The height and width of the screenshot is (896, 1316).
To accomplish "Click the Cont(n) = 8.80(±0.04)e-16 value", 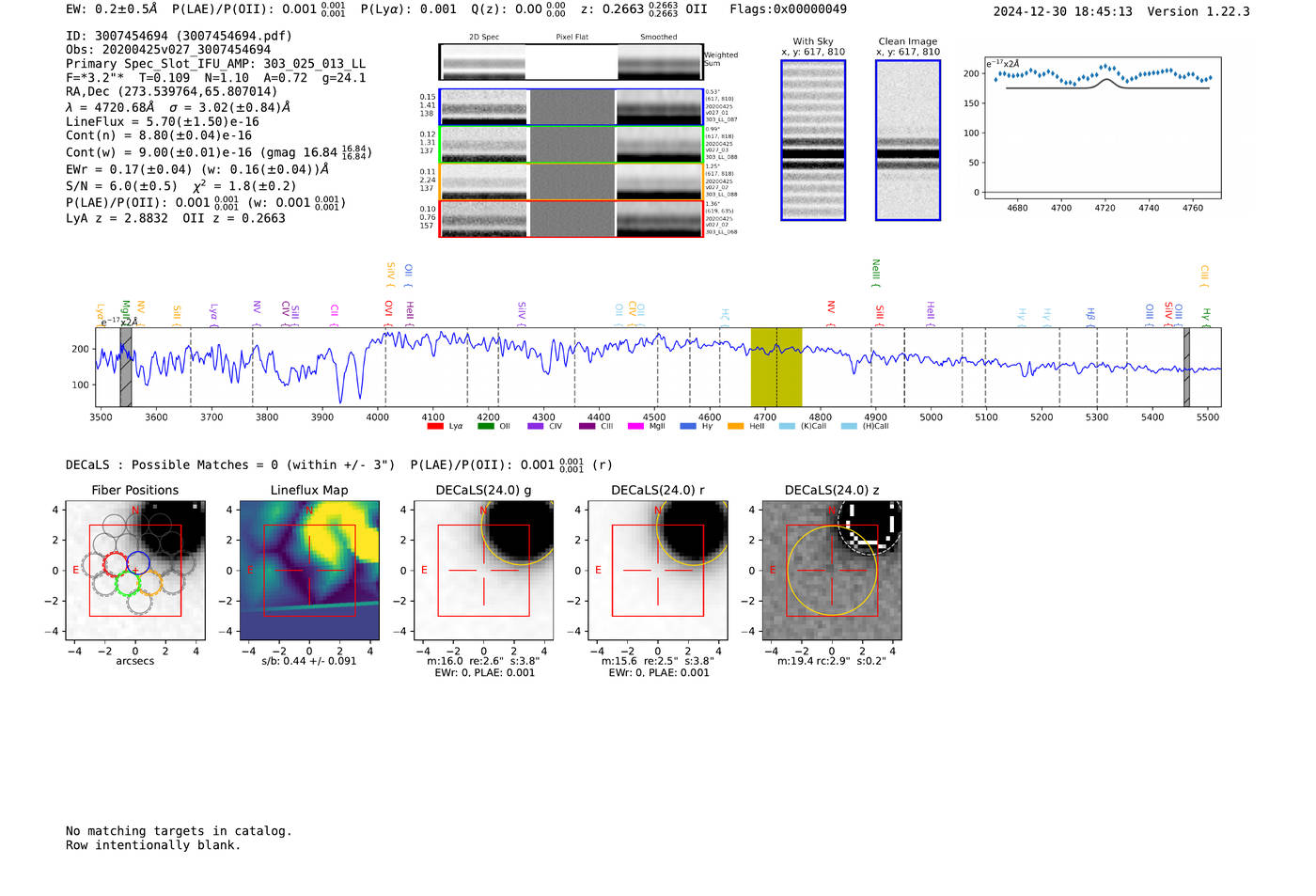I will [159, 135].
